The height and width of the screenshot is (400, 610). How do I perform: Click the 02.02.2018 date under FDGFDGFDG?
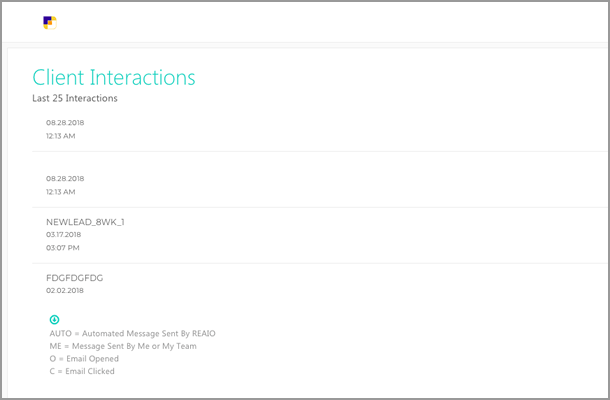point(65,291)
